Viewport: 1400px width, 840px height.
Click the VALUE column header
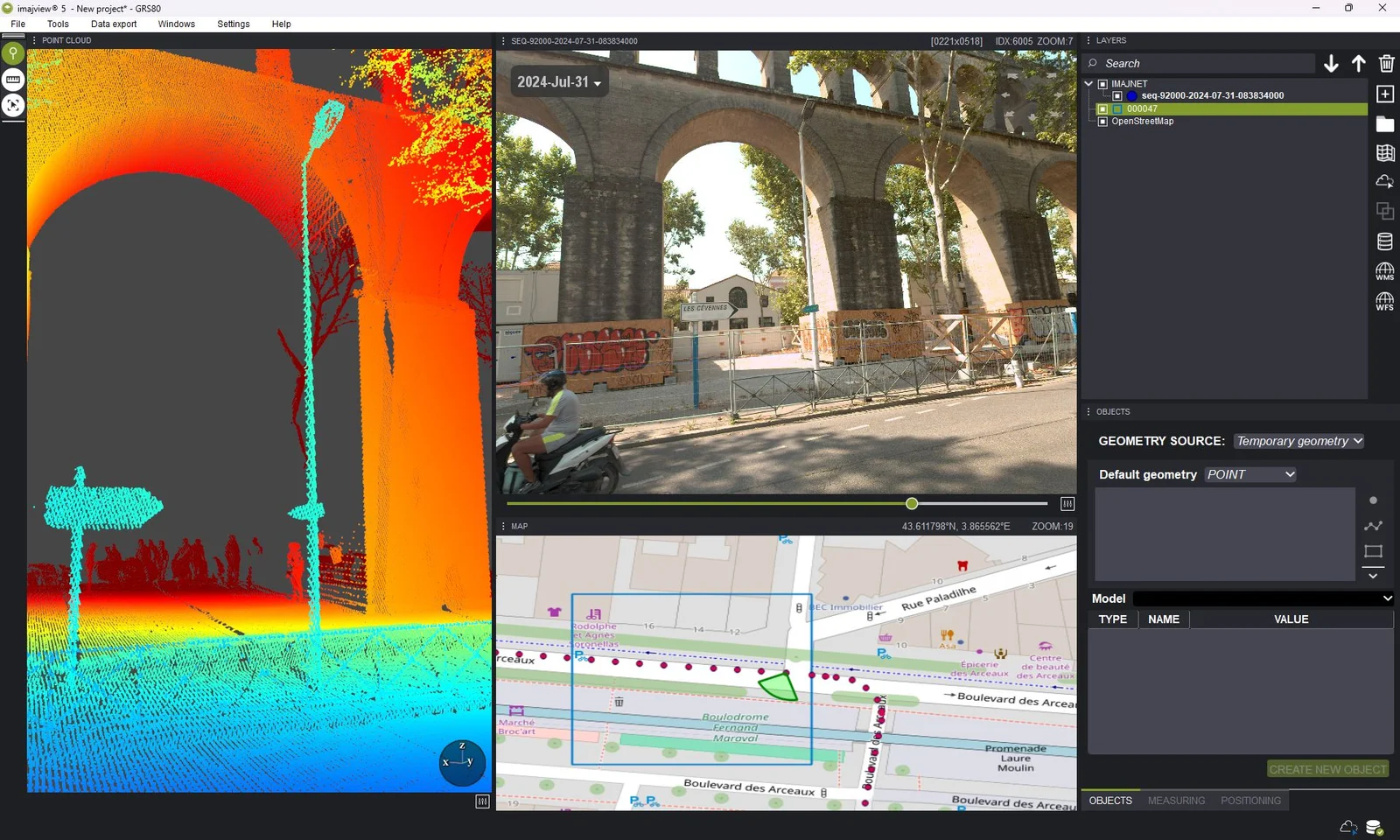1291,619
